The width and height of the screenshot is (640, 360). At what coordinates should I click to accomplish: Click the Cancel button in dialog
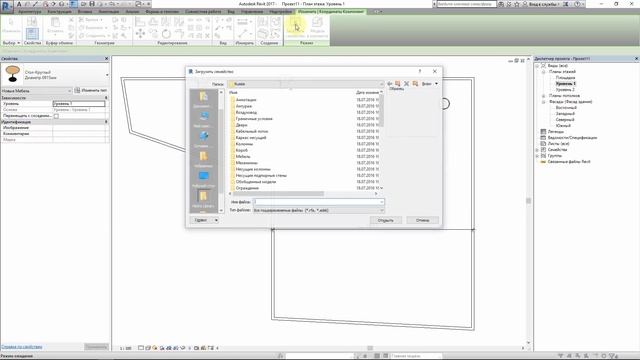[423, 220]
